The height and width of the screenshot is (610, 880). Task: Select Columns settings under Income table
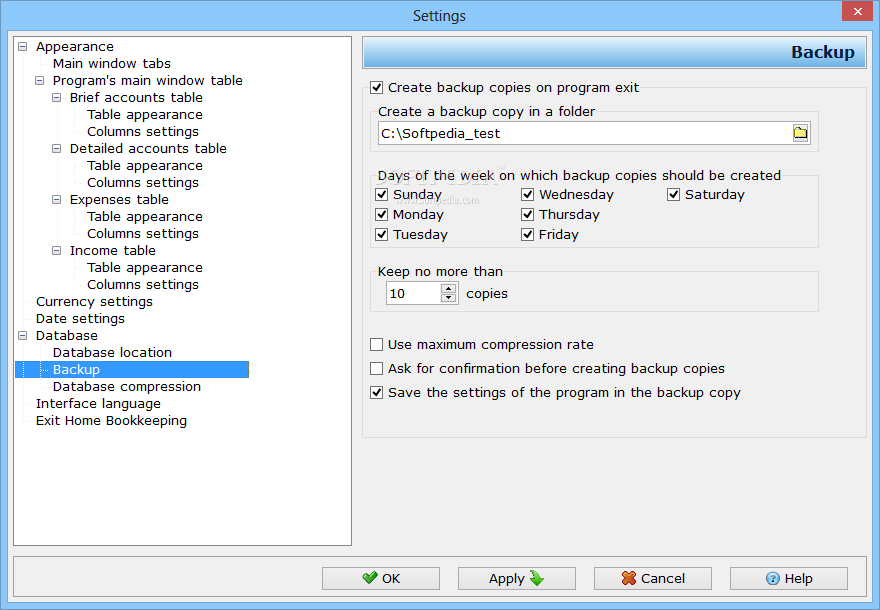(x=143, y=285)
